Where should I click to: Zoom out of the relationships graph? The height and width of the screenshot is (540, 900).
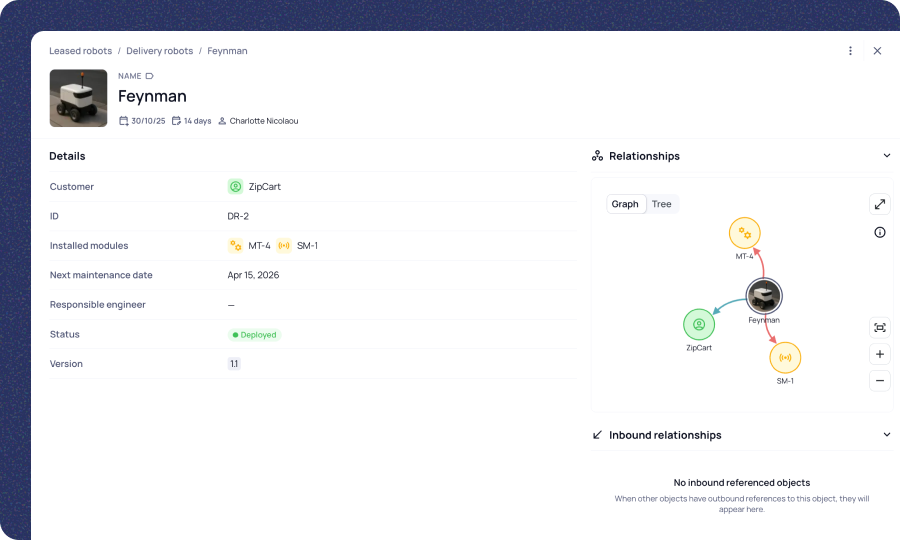point(879,380)
